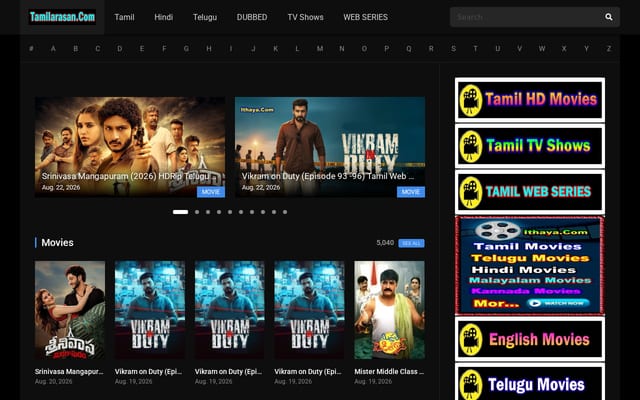The width and height of the screenshot is (640, 400).
Task: Open Mister Middle Class movie poster
Action: pyautogui.click(x=389, y=310)
